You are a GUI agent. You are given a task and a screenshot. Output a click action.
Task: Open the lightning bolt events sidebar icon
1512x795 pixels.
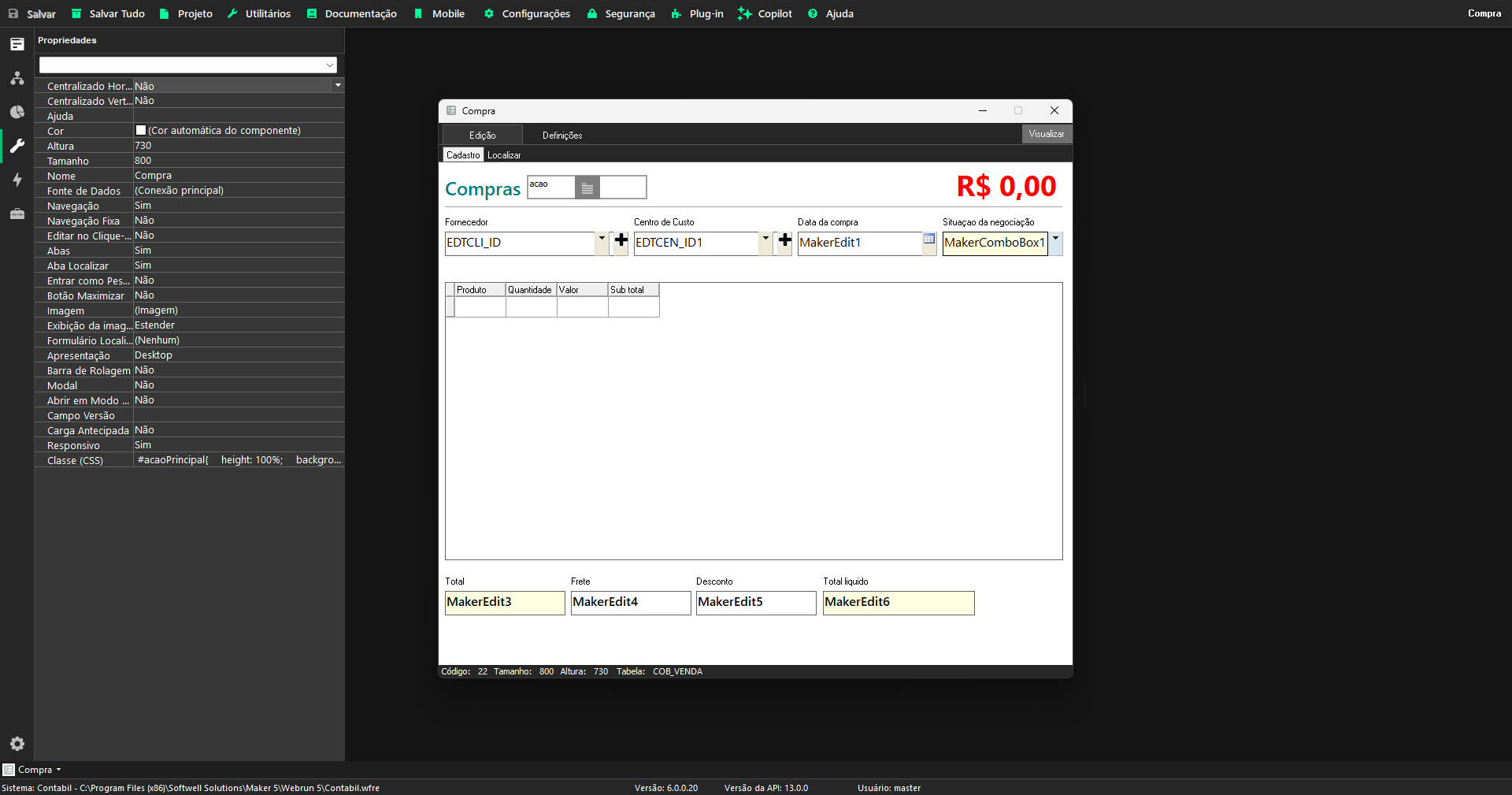(x=17, y=180)
